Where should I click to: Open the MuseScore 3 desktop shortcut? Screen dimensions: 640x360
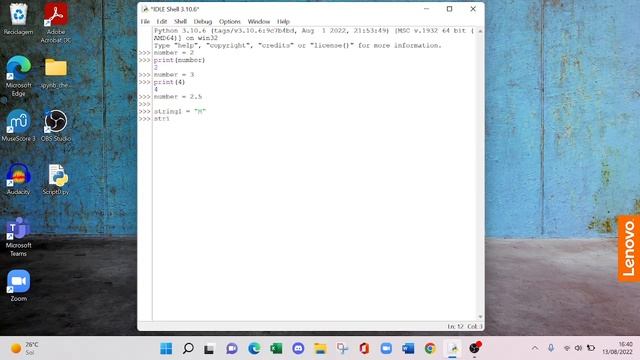(x=18, y=125)
